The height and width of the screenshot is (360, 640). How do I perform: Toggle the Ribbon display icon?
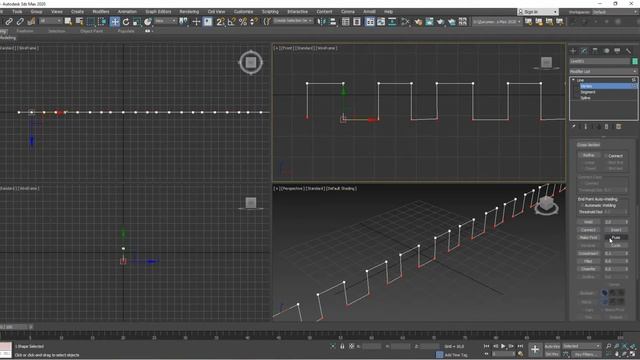point(370,22)
